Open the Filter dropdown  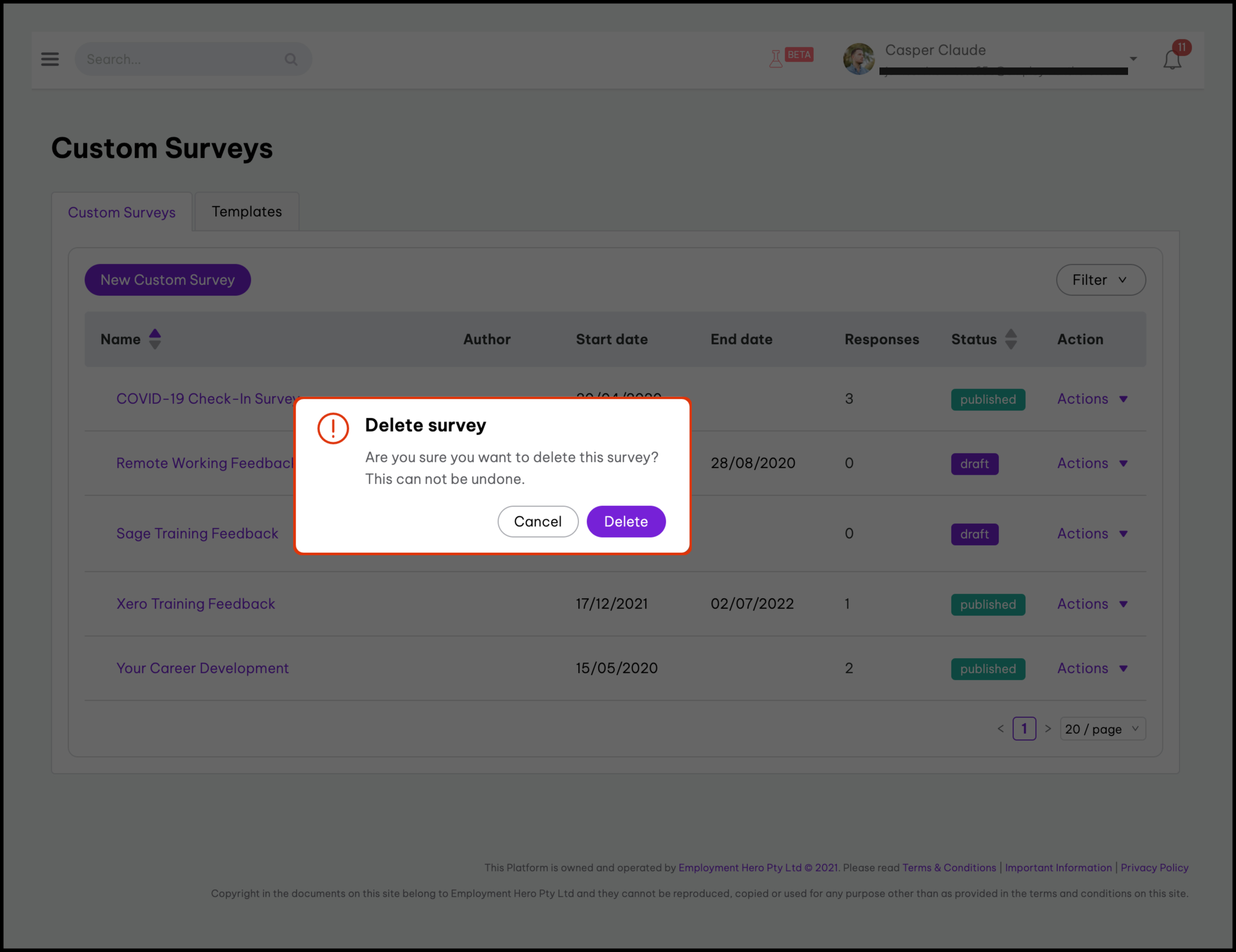pyautogui.click(x=1100, y=279)
